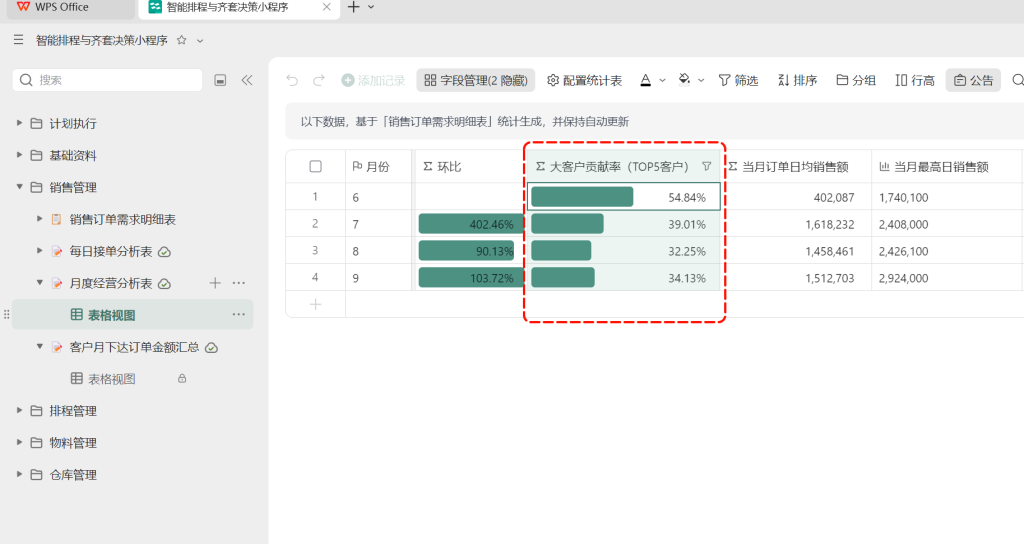Open the locked 表格视图 under 客户月下达订单金额汇总
Viewport: 1024px width, 544px height.
[111, 379]
